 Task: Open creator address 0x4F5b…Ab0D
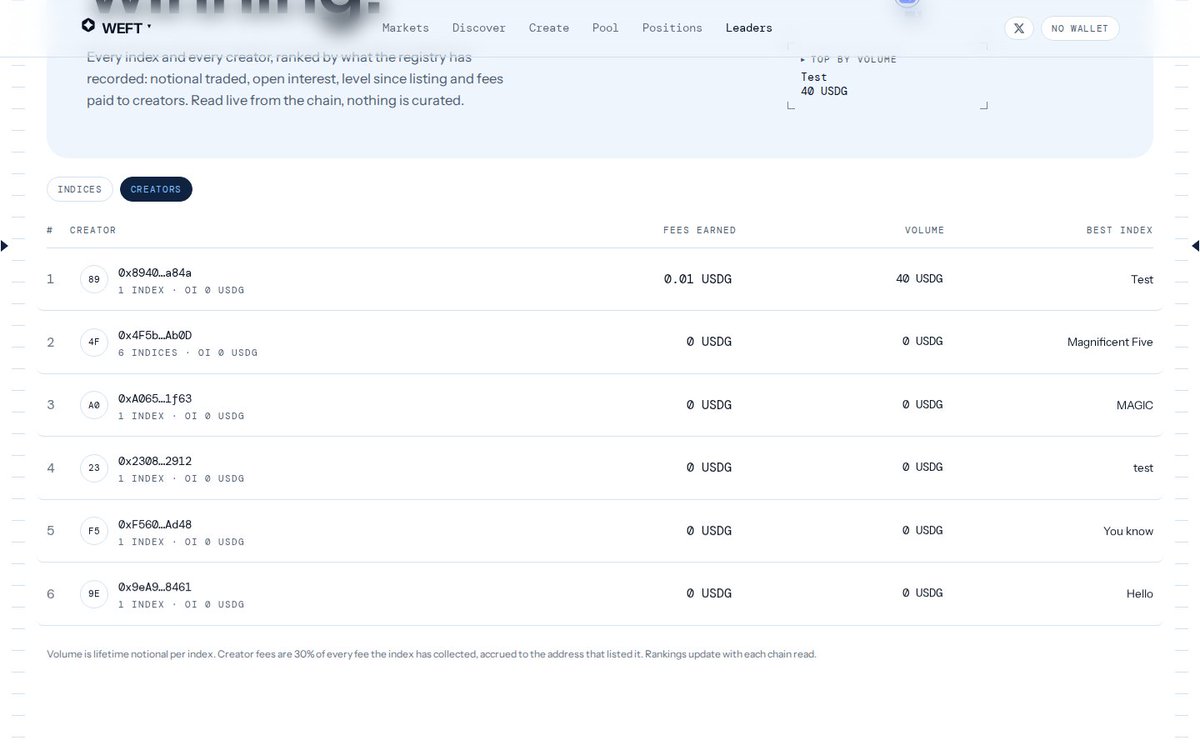tap(155, 335)
